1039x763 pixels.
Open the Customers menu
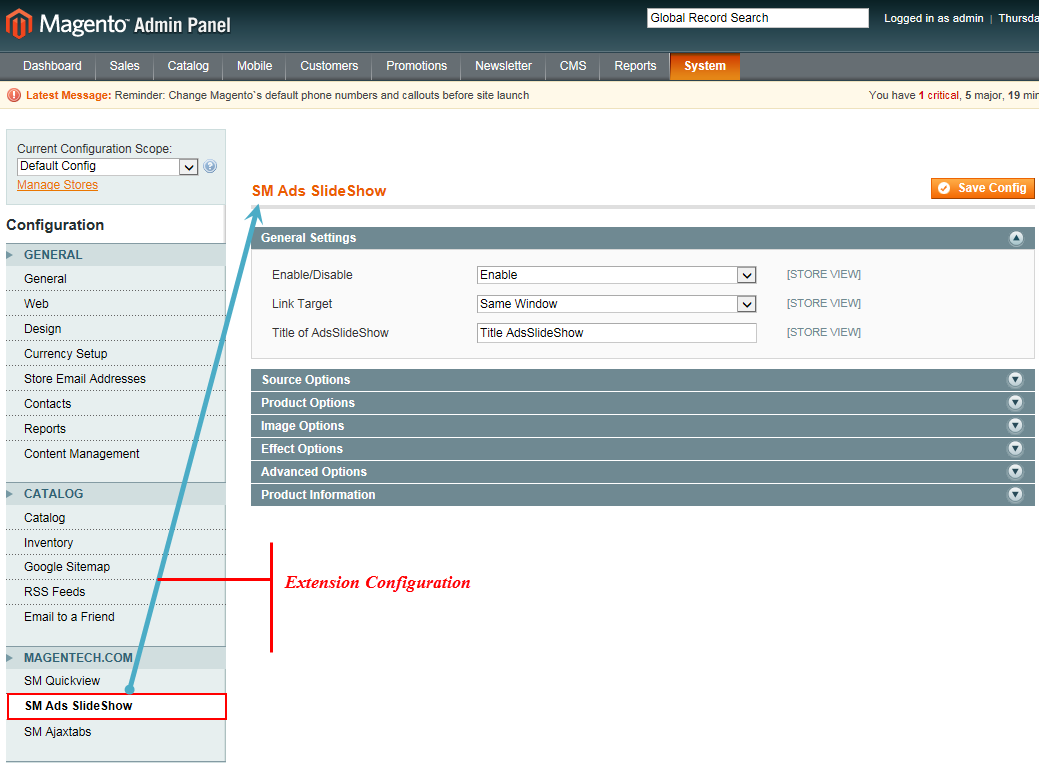point(329,66)
